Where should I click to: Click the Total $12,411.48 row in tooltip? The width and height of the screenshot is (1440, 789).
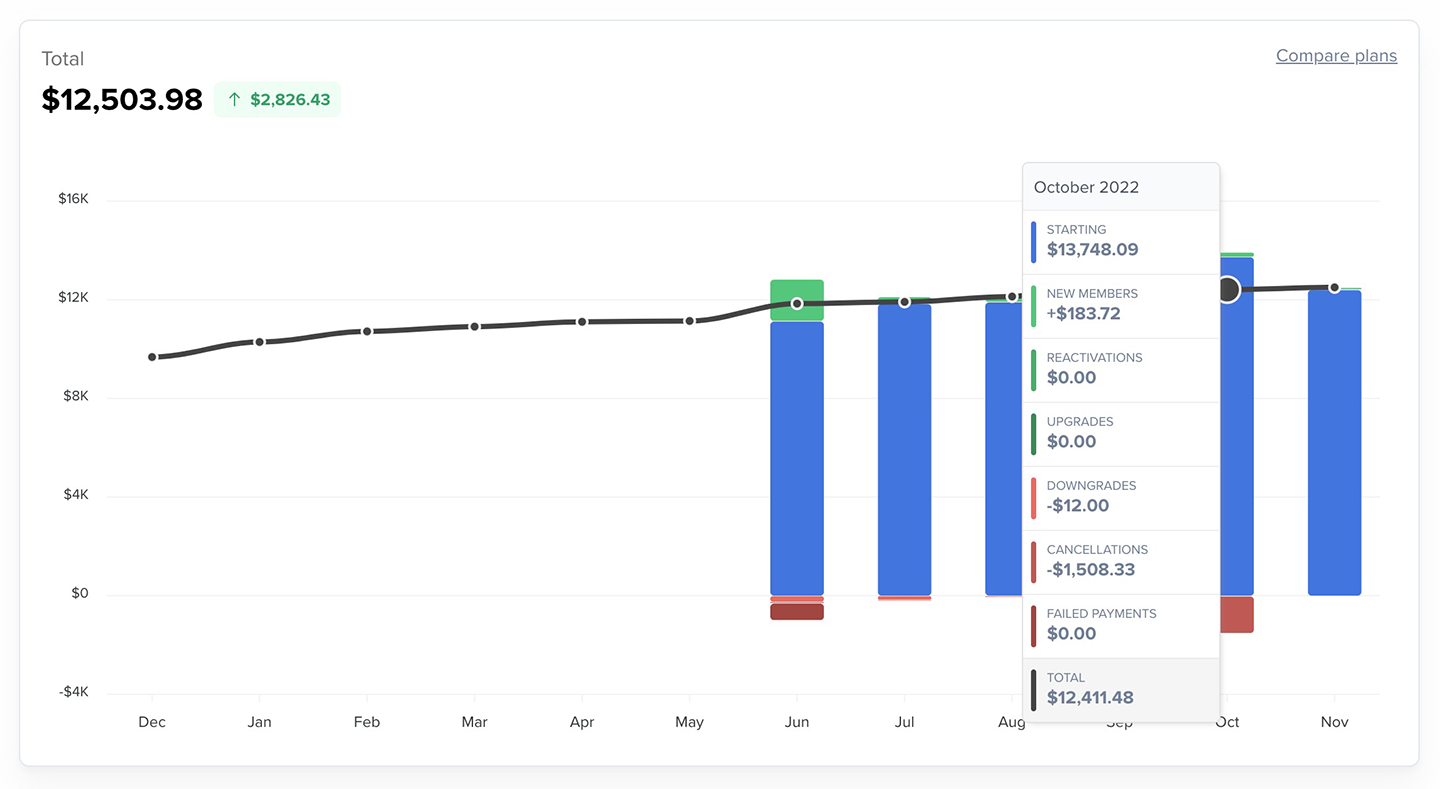(x=1121, y=690)
